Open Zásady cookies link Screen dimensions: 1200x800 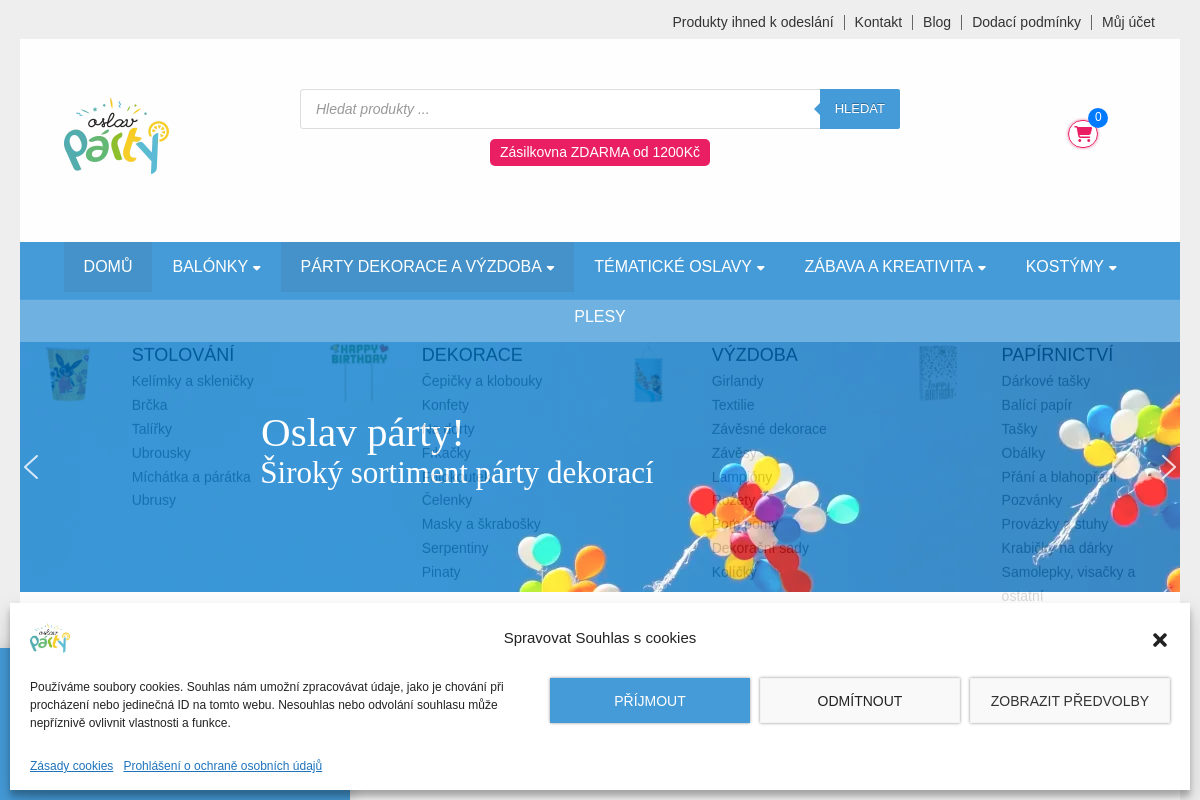(x=71, y=766)
